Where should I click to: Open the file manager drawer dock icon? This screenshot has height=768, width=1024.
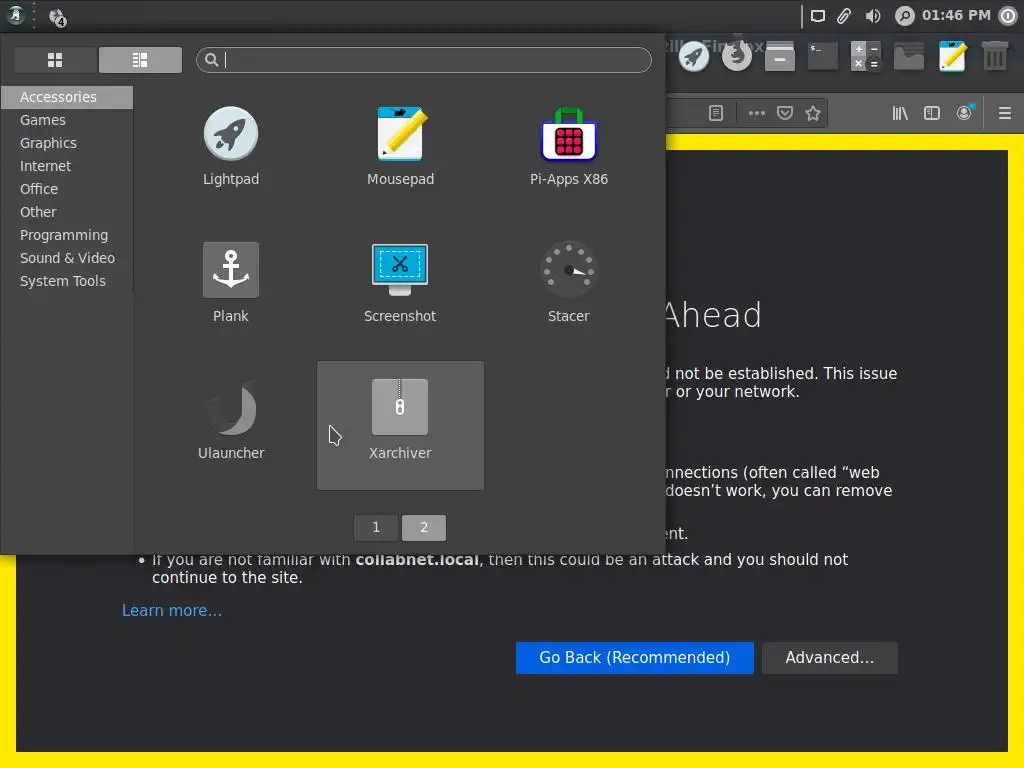point(780,56)
